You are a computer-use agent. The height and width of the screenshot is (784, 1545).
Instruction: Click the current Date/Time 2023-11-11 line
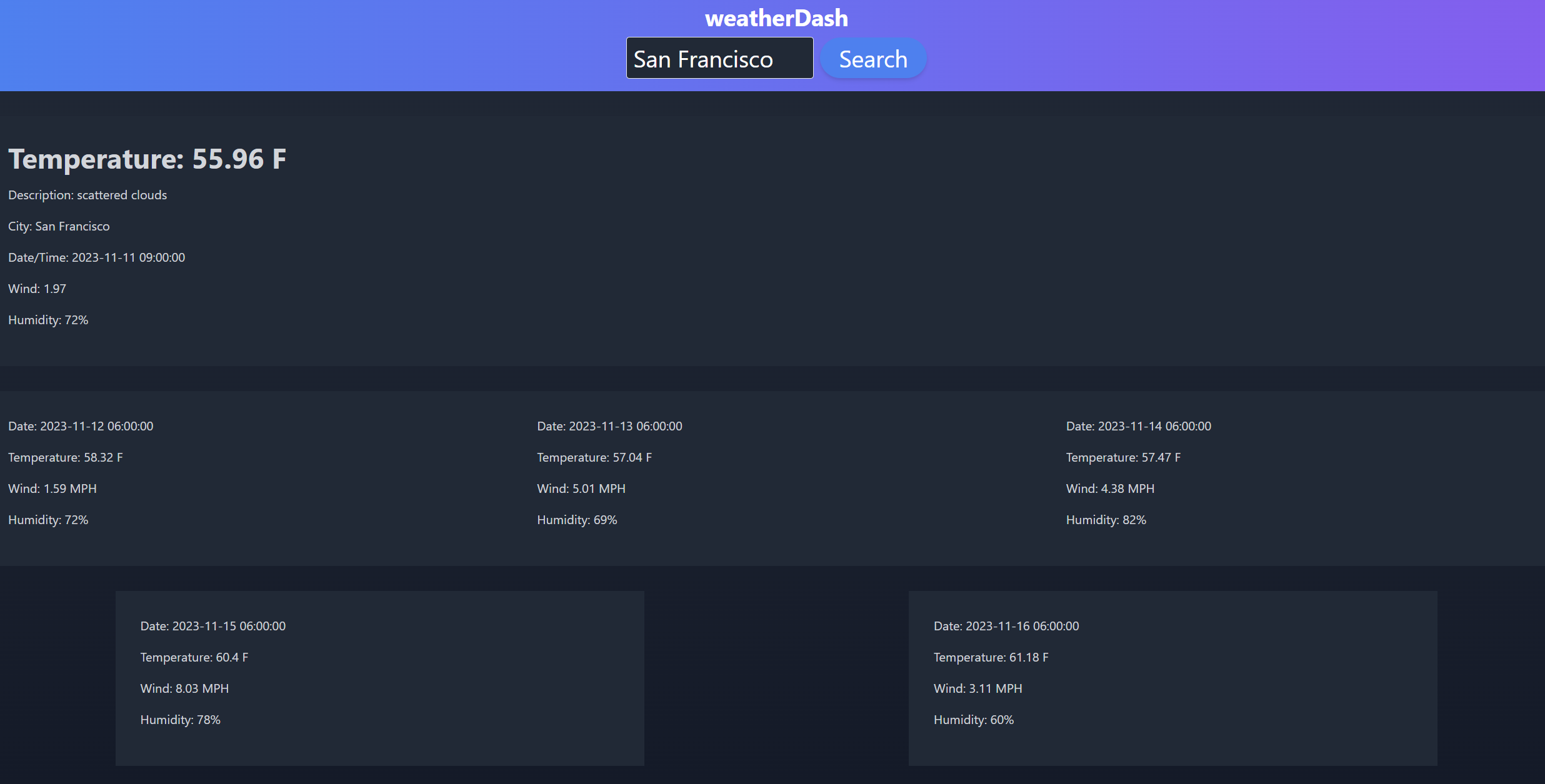[x=96, y=257]
